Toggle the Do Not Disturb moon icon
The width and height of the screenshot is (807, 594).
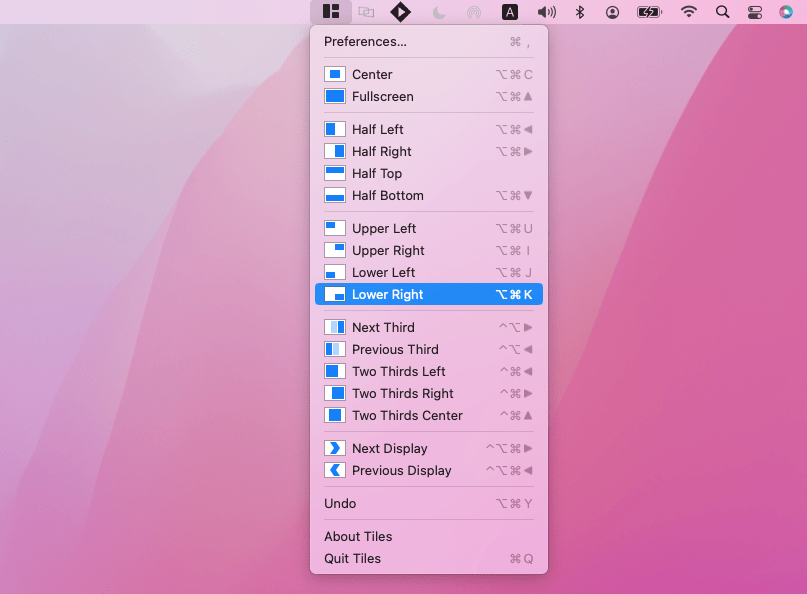point(438,12)
